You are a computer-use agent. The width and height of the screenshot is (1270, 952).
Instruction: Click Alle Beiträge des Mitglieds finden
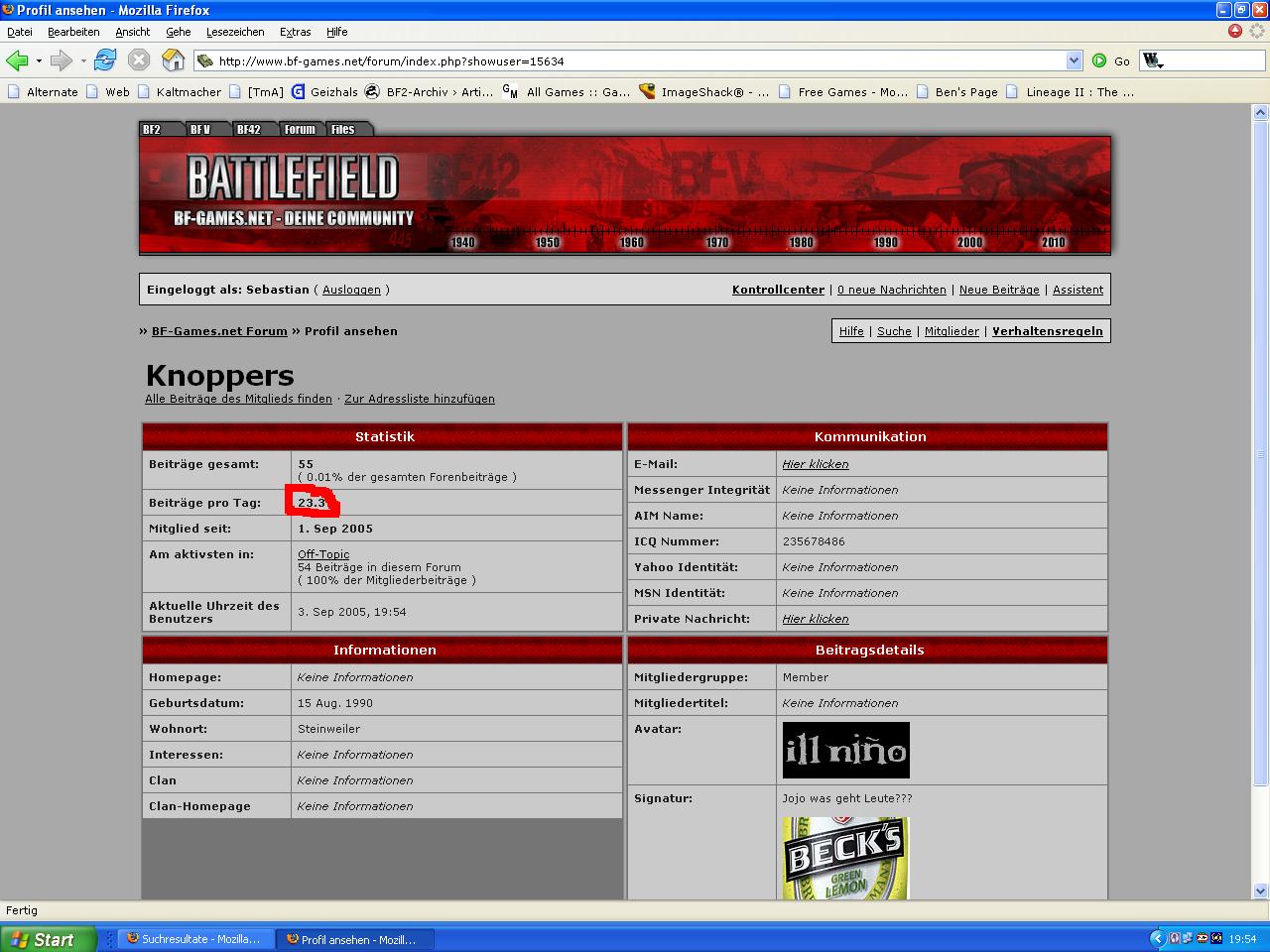239,399
